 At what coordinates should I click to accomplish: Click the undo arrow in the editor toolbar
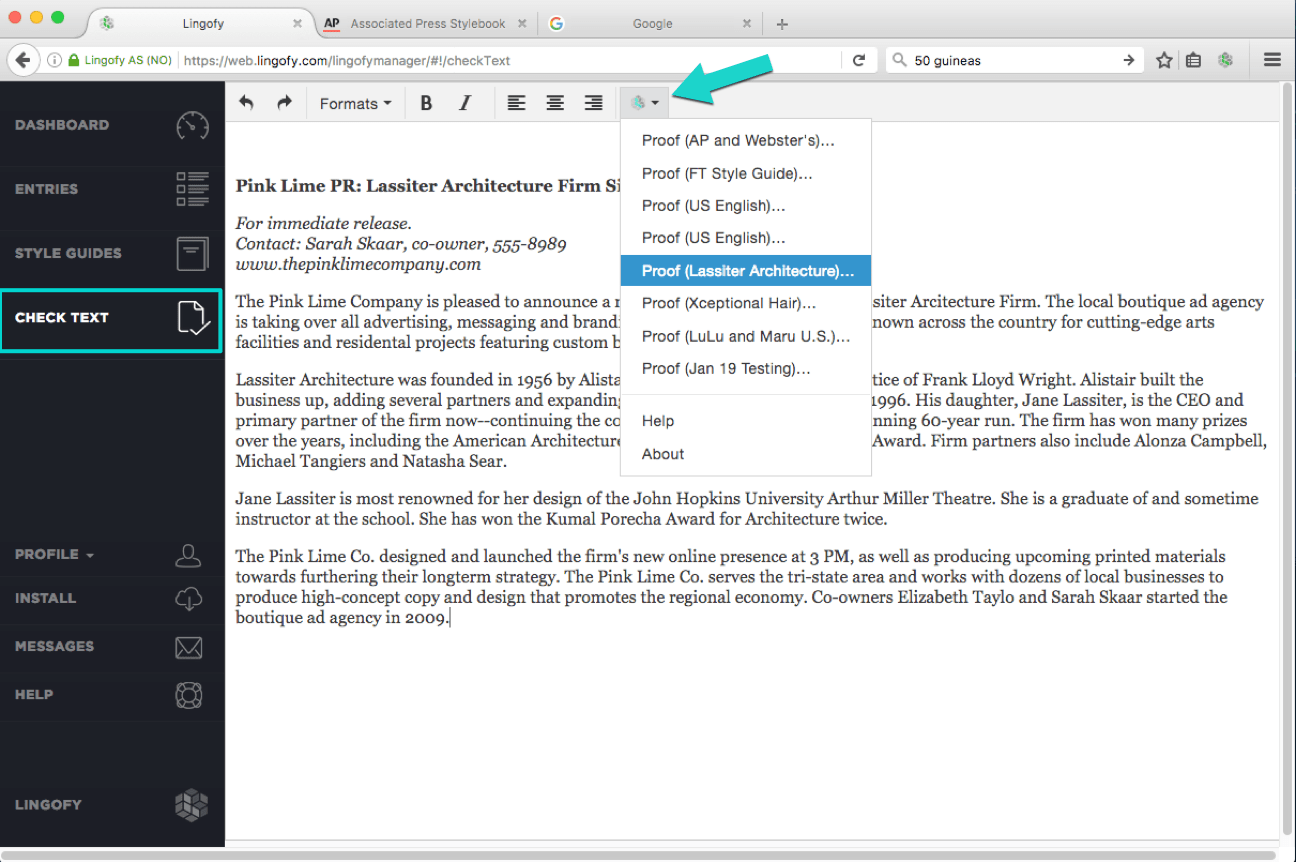(246, 102)
